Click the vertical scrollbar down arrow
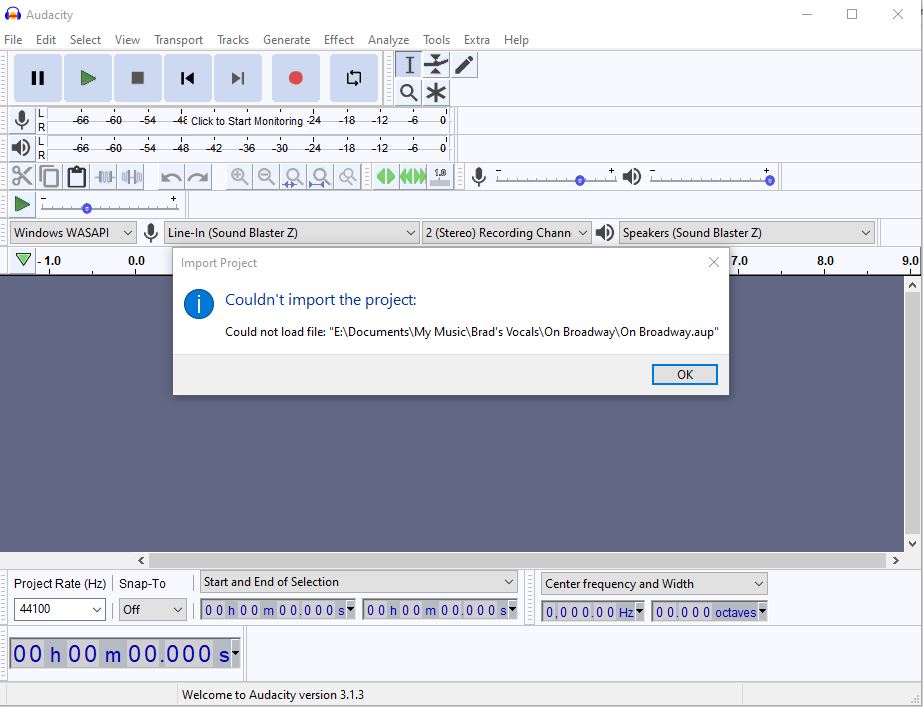 (x=912, y=543)
